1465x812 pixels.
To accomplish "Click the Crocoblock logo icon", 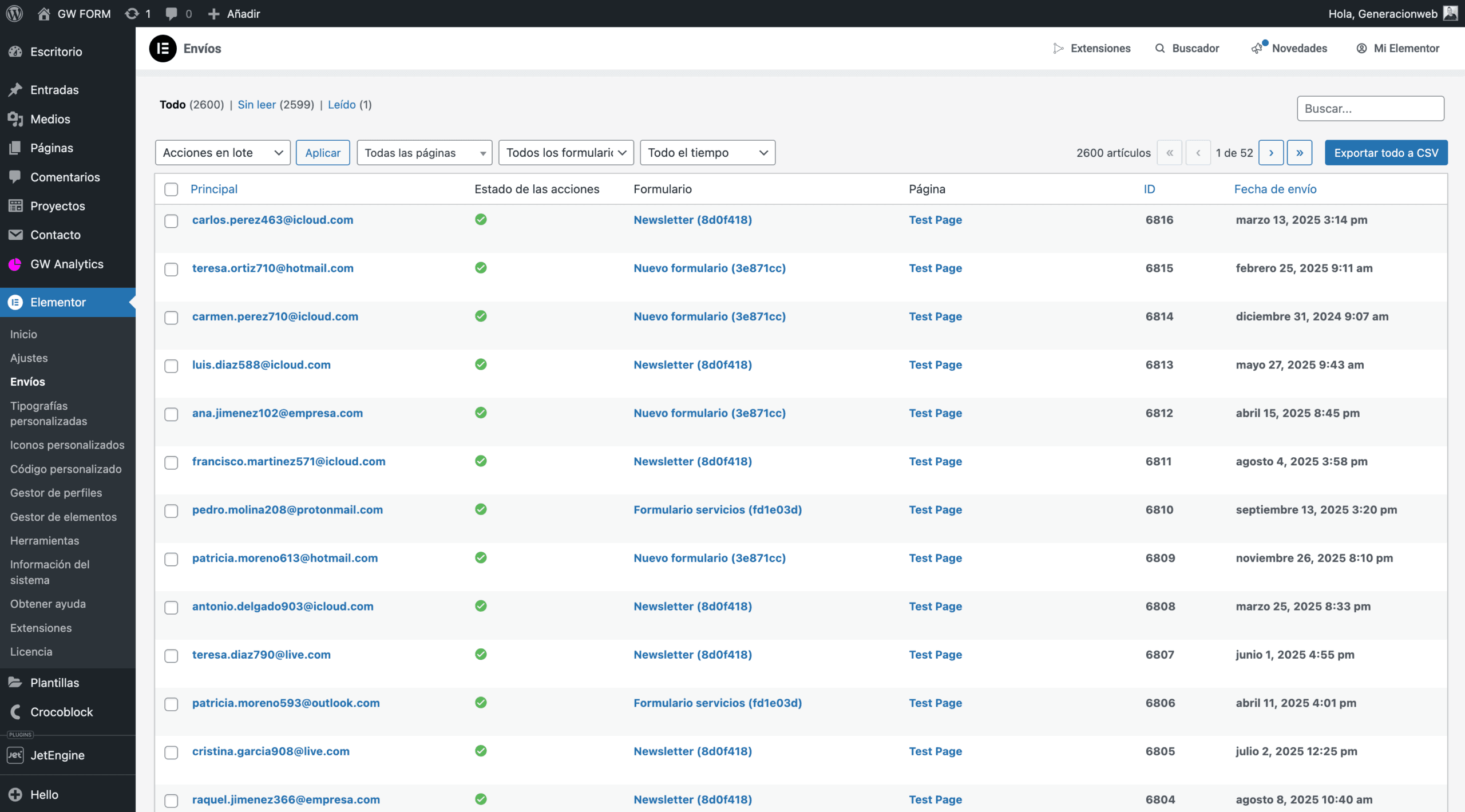I will click(x=15, y=712).
